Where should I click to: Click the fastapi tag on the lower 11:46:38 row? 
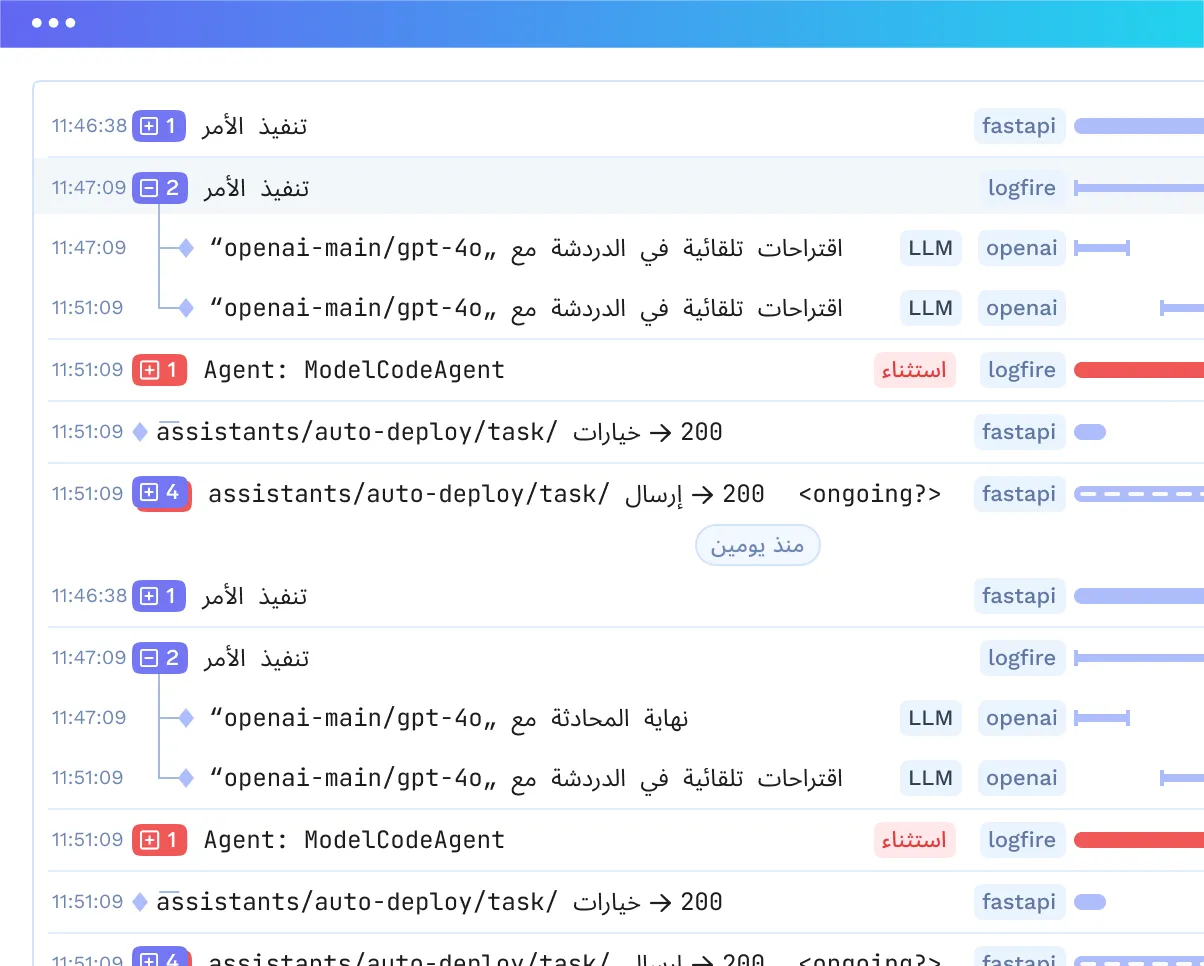[1019, 596]
